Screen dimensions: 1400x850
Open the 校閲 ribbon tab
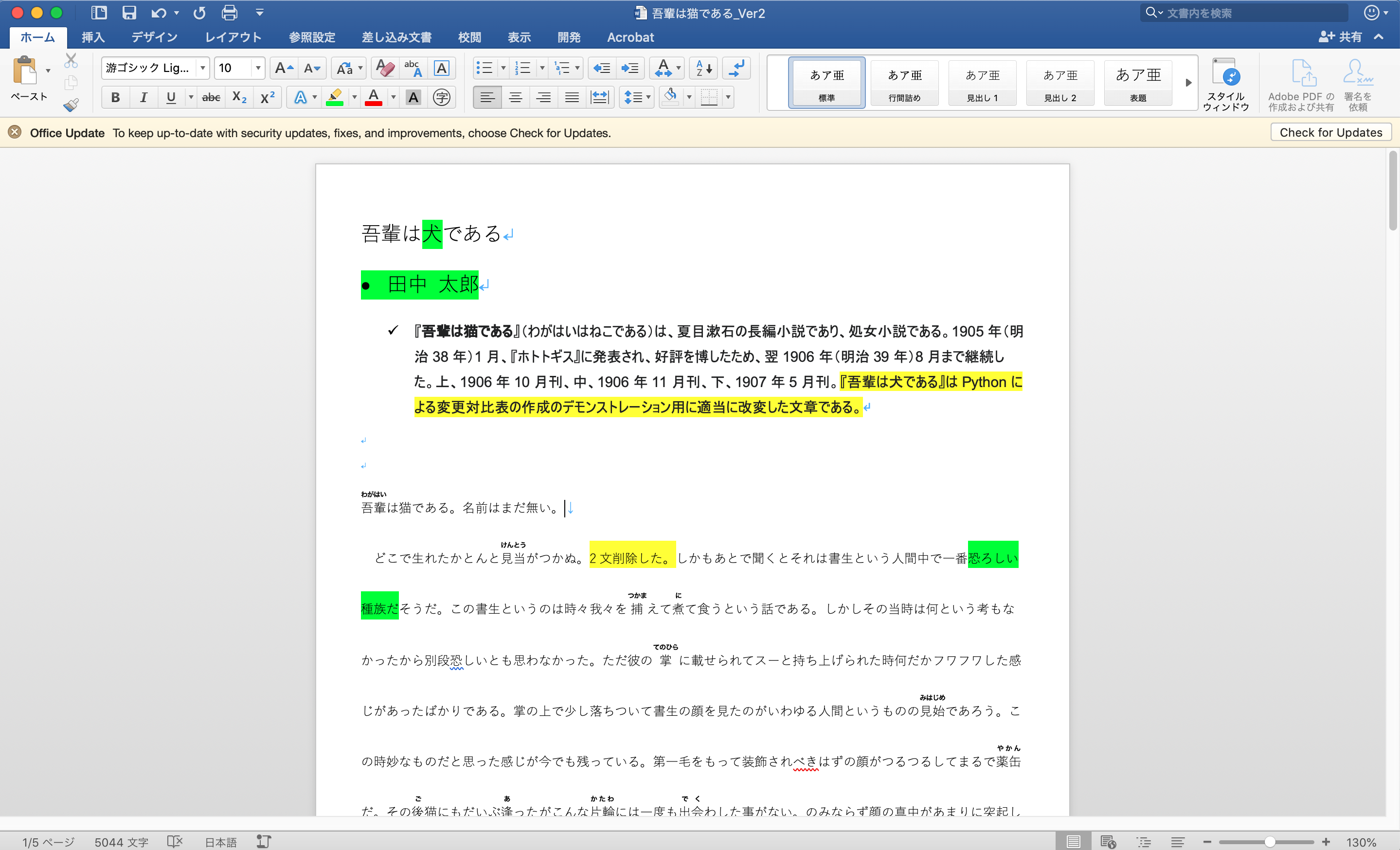click(x=469, y=37)
